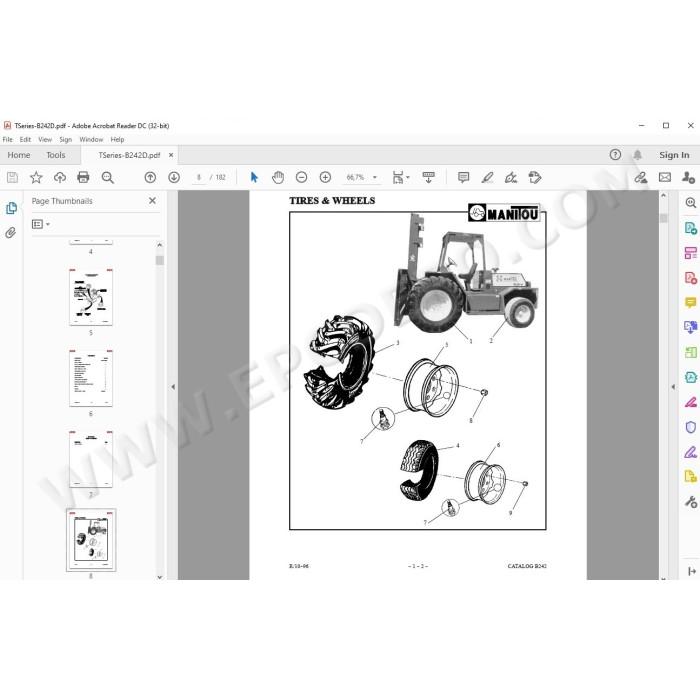This screenshot has width=700, height=700.
Task: Go to previous page arrow
Action: [x=150, y=177]
